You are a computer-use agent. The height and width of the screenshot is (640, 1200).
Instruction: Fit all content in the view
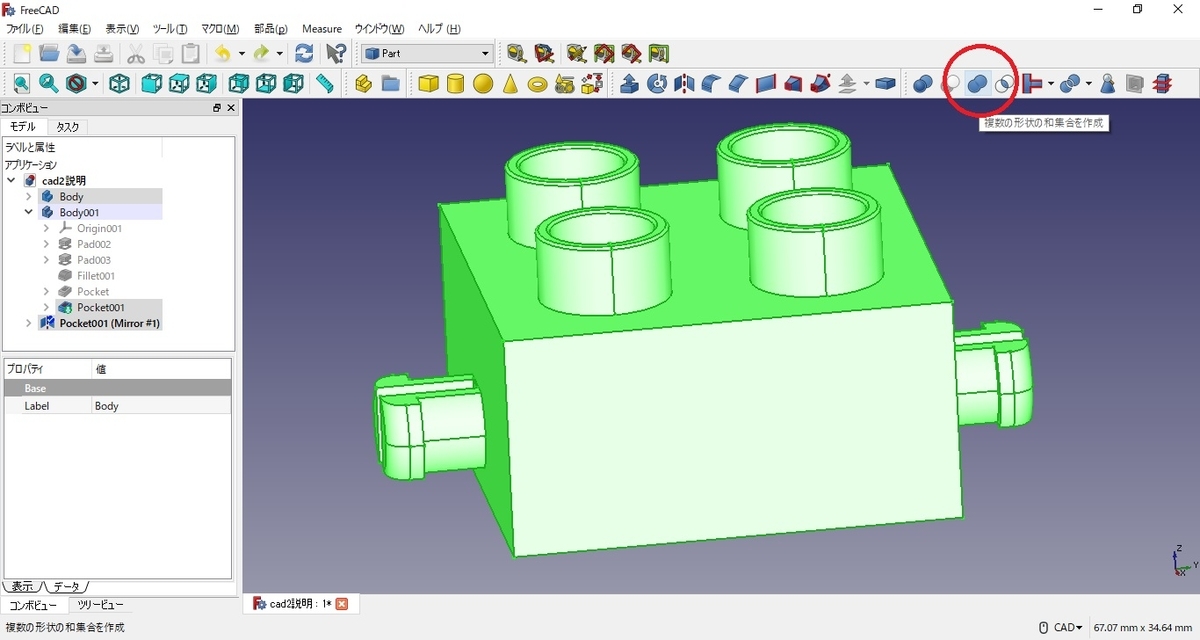(21, 84)
